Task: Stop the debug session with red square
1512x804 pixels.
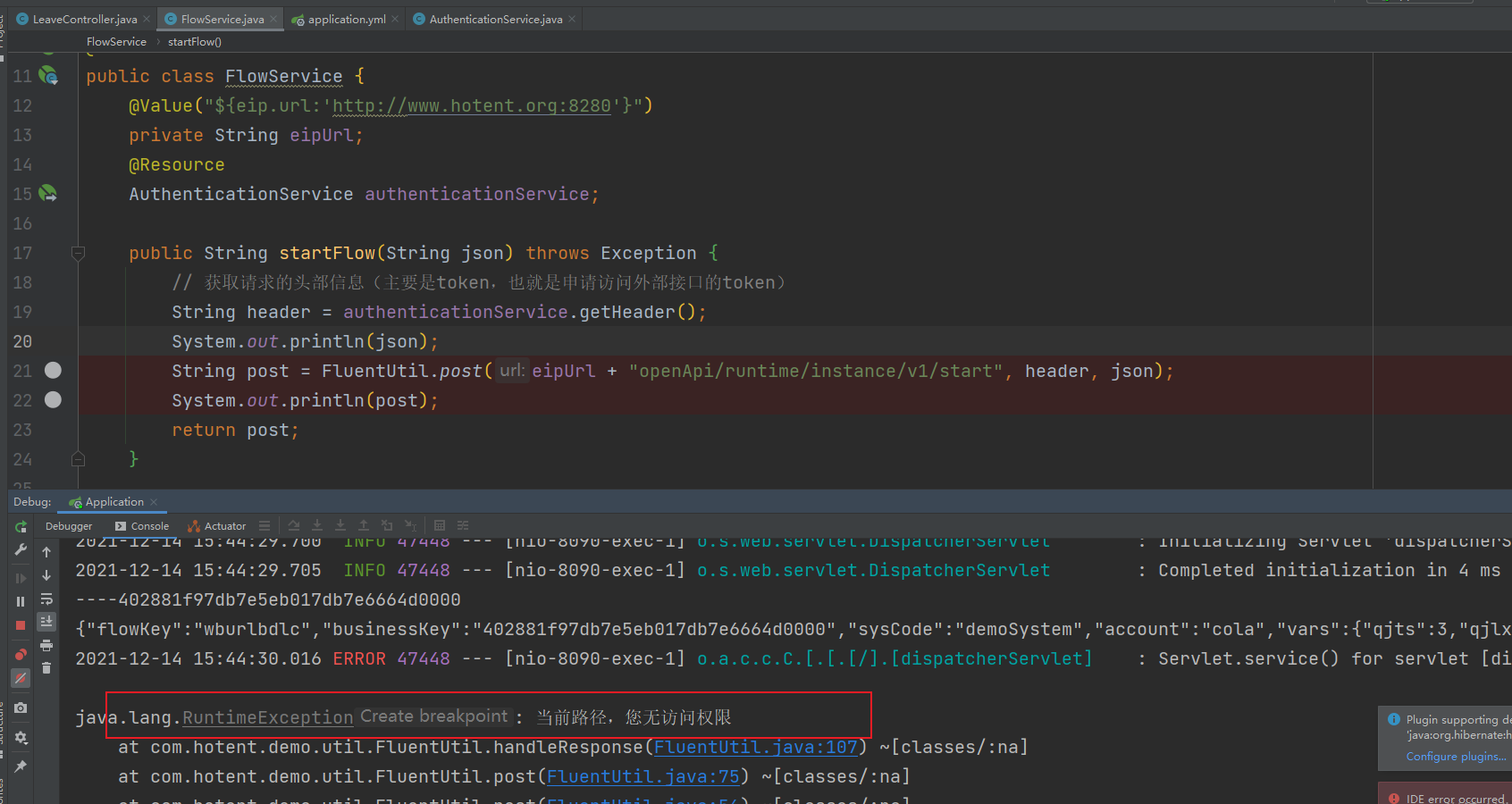Action: 21,625
